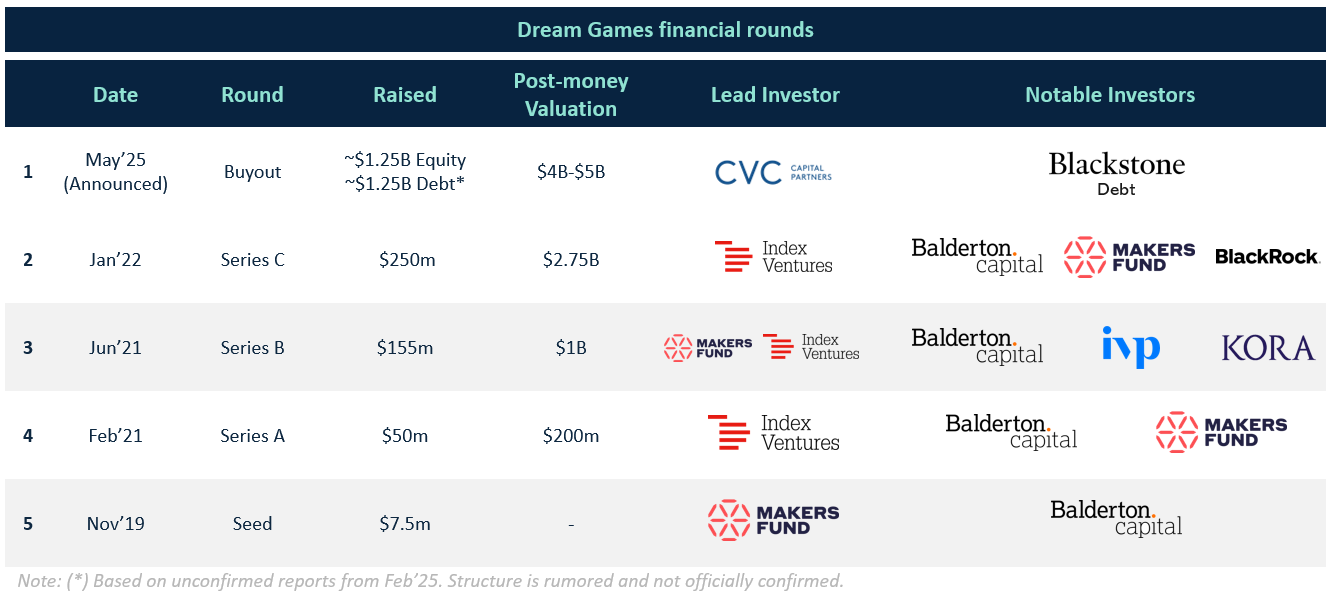Select Makers Fund logo in Seed row
The width and height of the screenshot is (1334, 595).
click(x=773, y=520)
